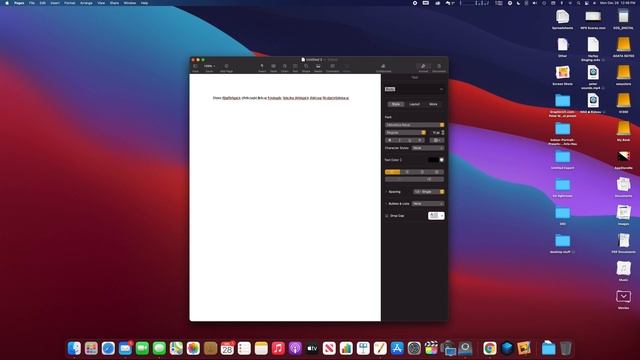Open the Help menu
Screen dimensions: 640x360
(x=144, y=3)
